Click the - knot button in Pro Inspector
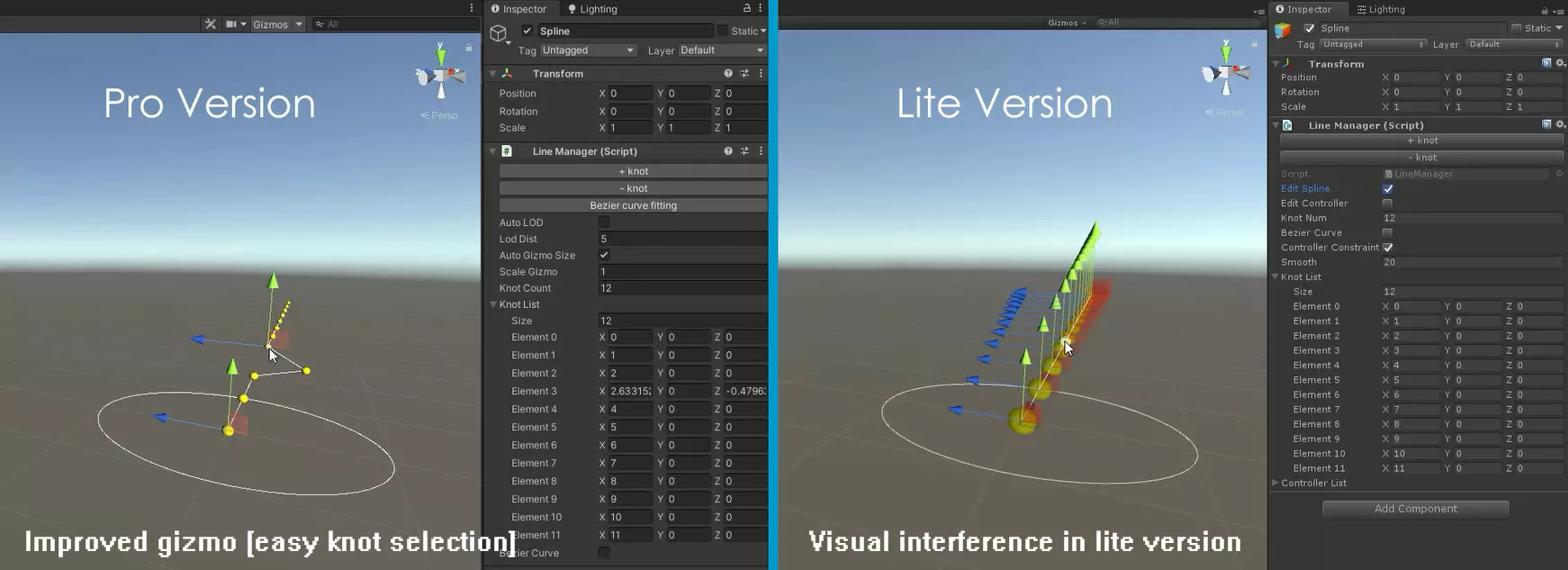Image resolution: width=1568 pixels, height=570 pixels. (633, 188)
